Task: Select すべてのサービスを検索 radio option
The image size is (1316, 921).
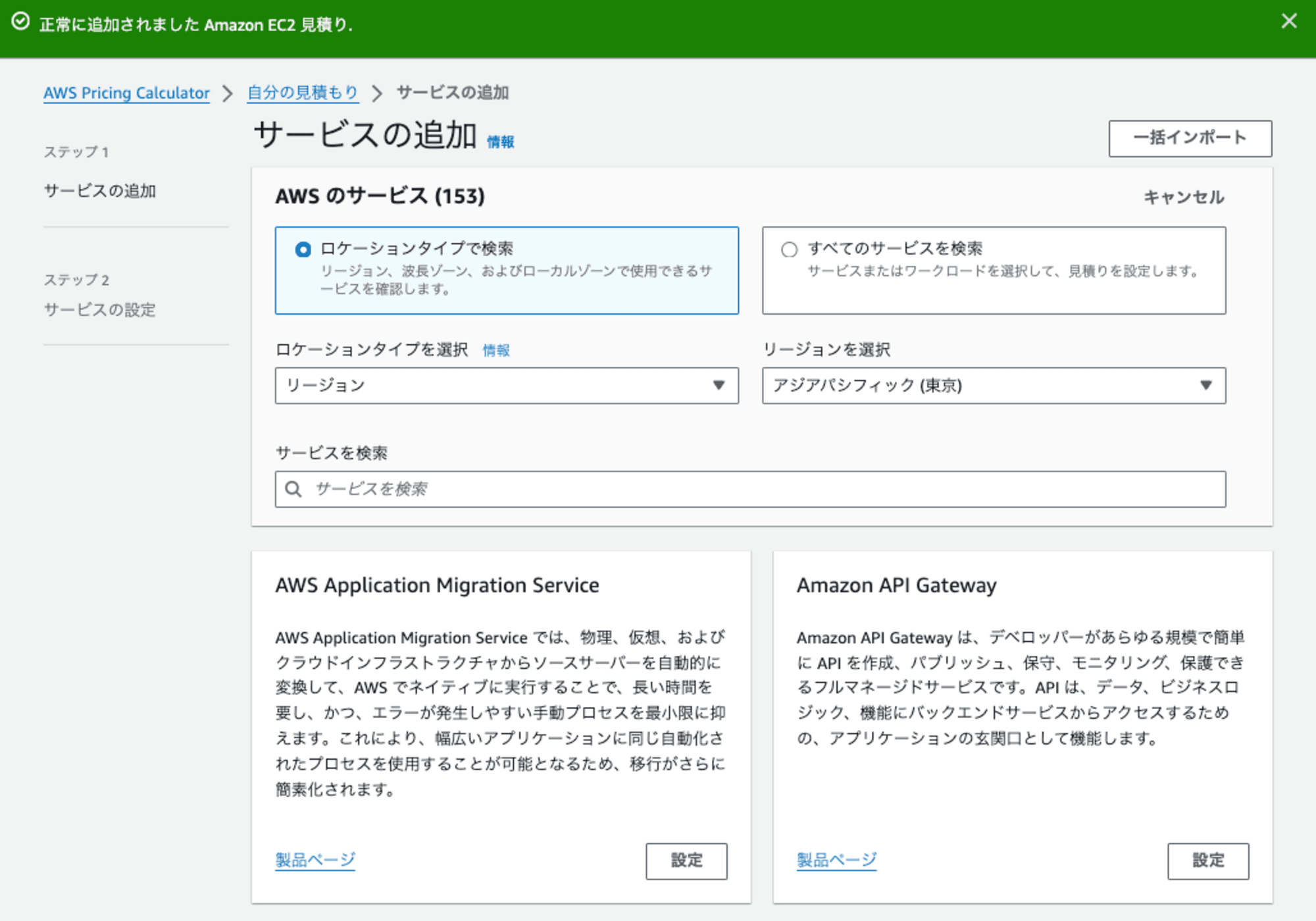Action: pyautogui.click(x=789, y=250)
